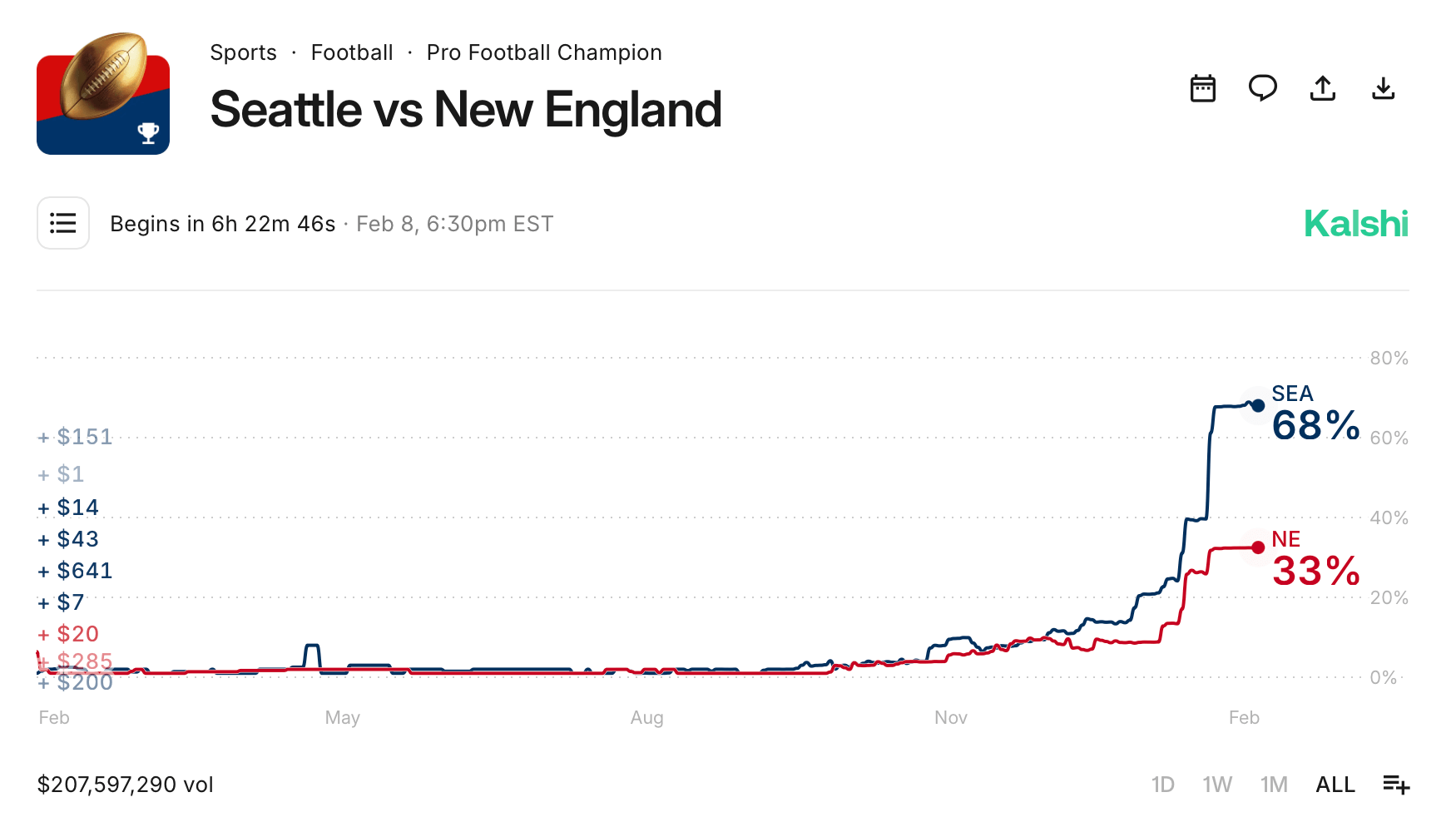Click the blue +$641 trade annotation
The height and width of the screenshot is (822, 1456).
tap(76, 570)
